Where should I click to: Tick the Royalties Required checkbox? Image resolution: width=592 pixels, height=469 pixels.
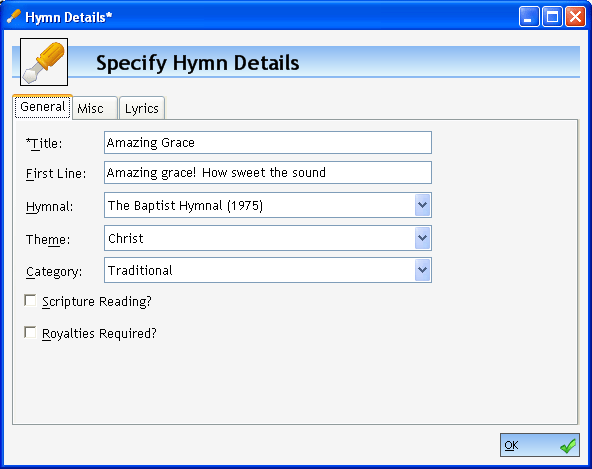coord(30,333)
